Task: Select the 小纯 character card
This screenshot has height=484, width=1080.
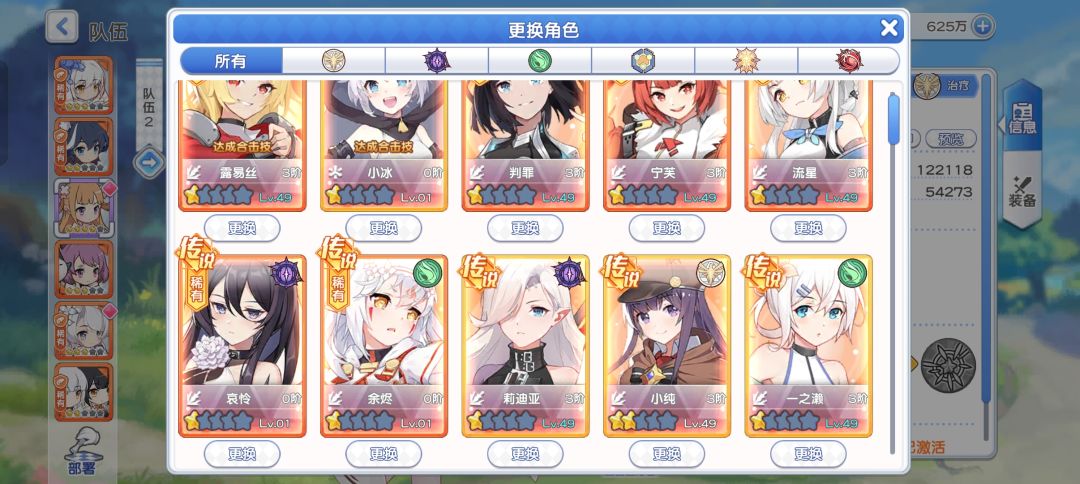Action: (x=666, y=346)
